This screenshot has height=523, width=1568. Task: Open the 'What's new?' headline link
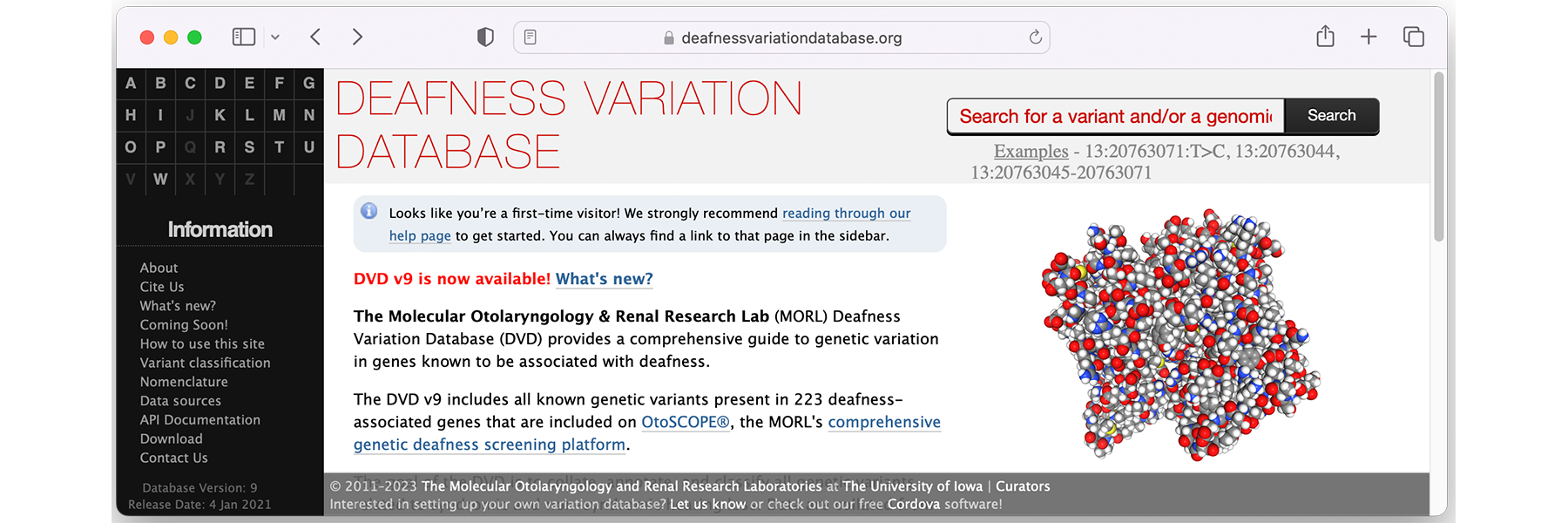pos(604,279)
